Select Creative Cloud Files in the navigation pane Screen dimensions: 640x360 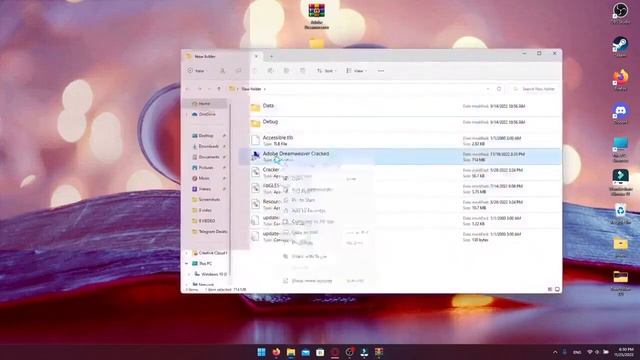(x=209, y=253)
